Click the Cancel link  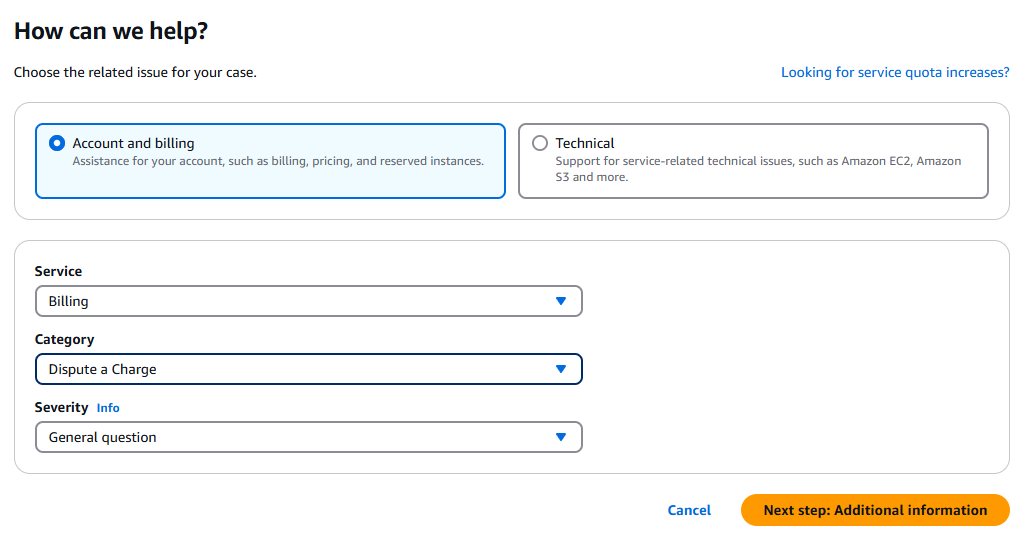pos(689,511)
